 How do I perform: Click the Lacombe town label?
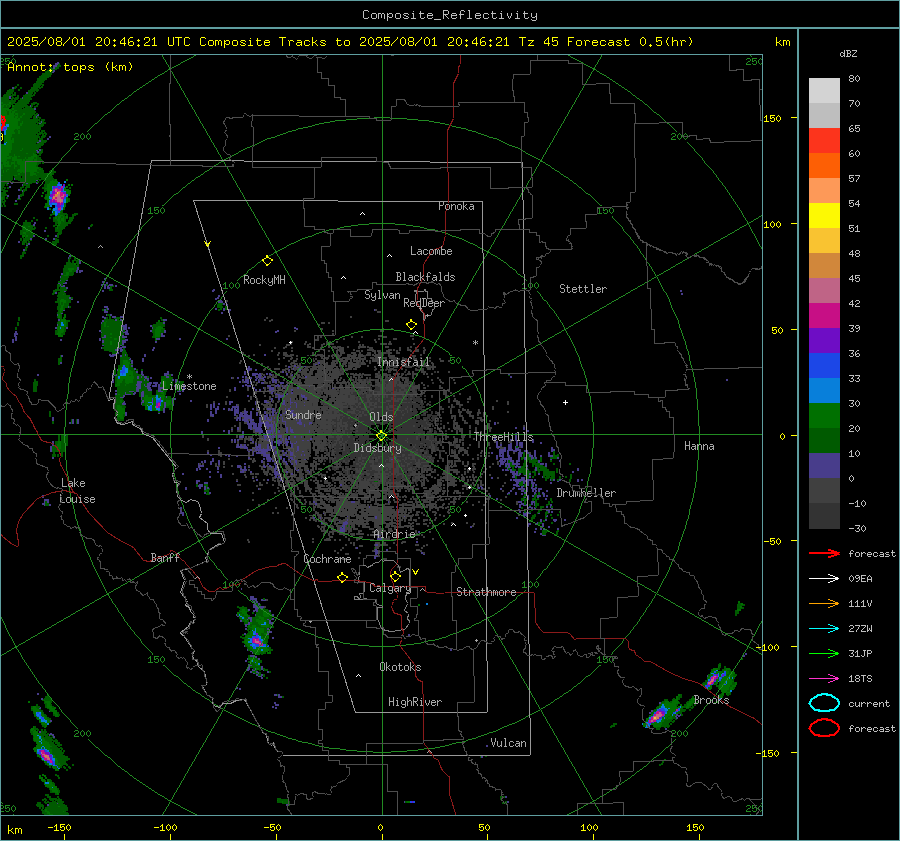point(431,251)
